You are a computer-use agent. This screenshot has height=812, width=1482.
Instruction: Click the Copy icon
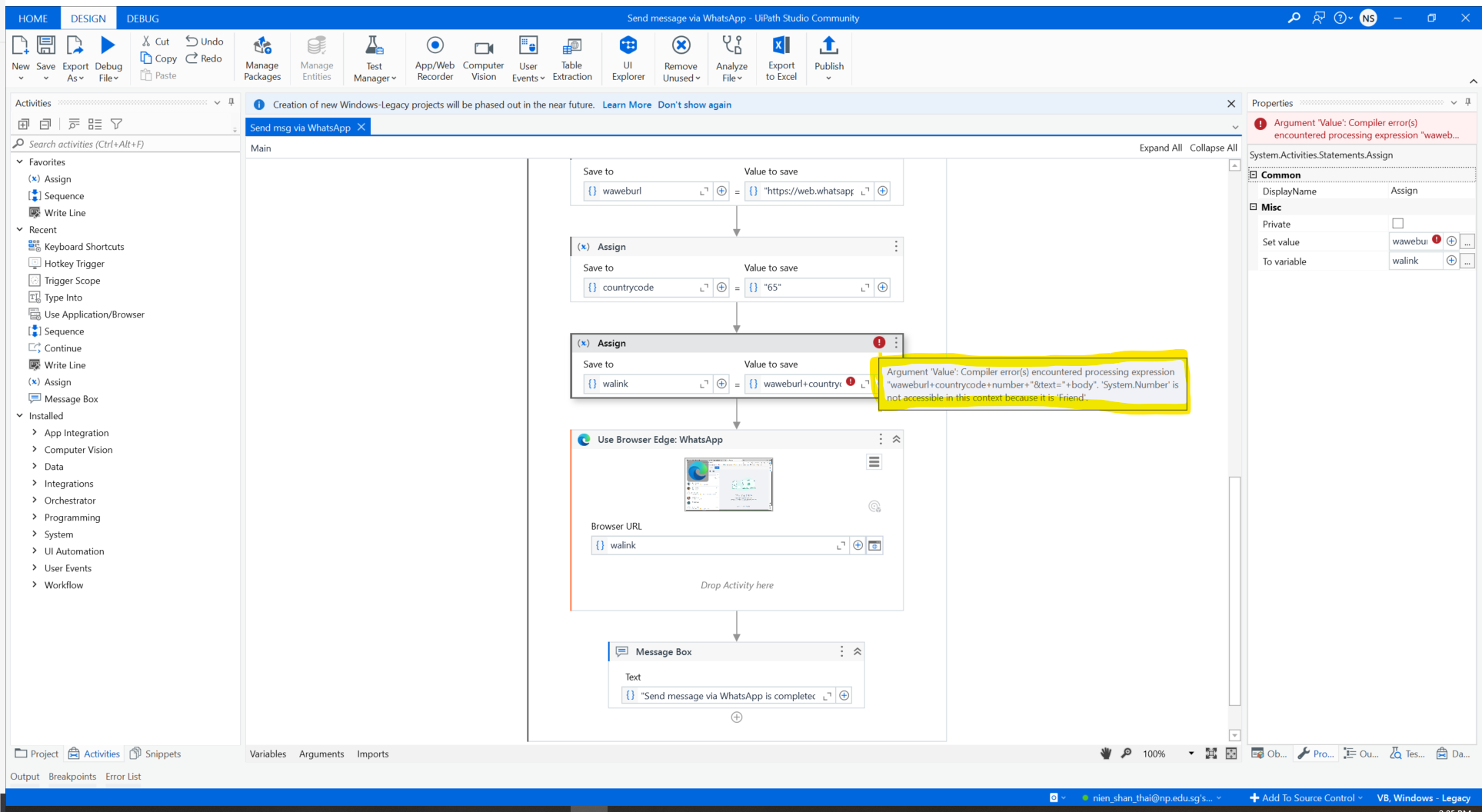coord(146,58)
